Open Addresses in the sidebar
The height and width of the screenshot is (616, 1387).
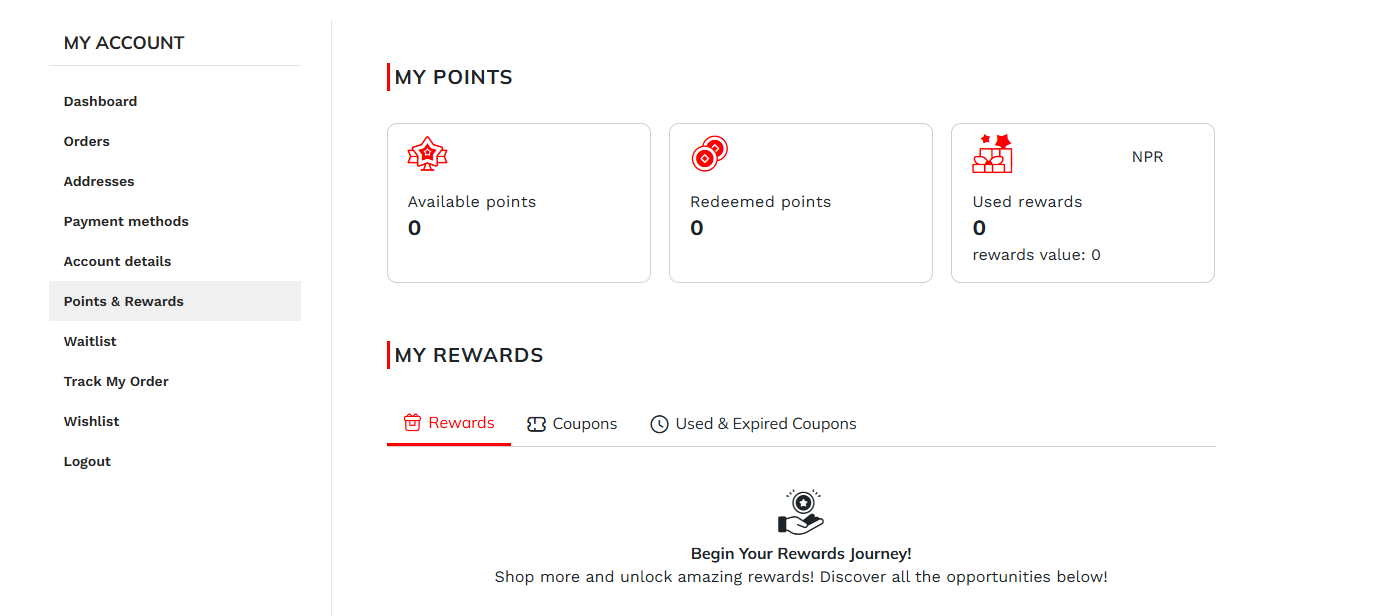[99, 181]
